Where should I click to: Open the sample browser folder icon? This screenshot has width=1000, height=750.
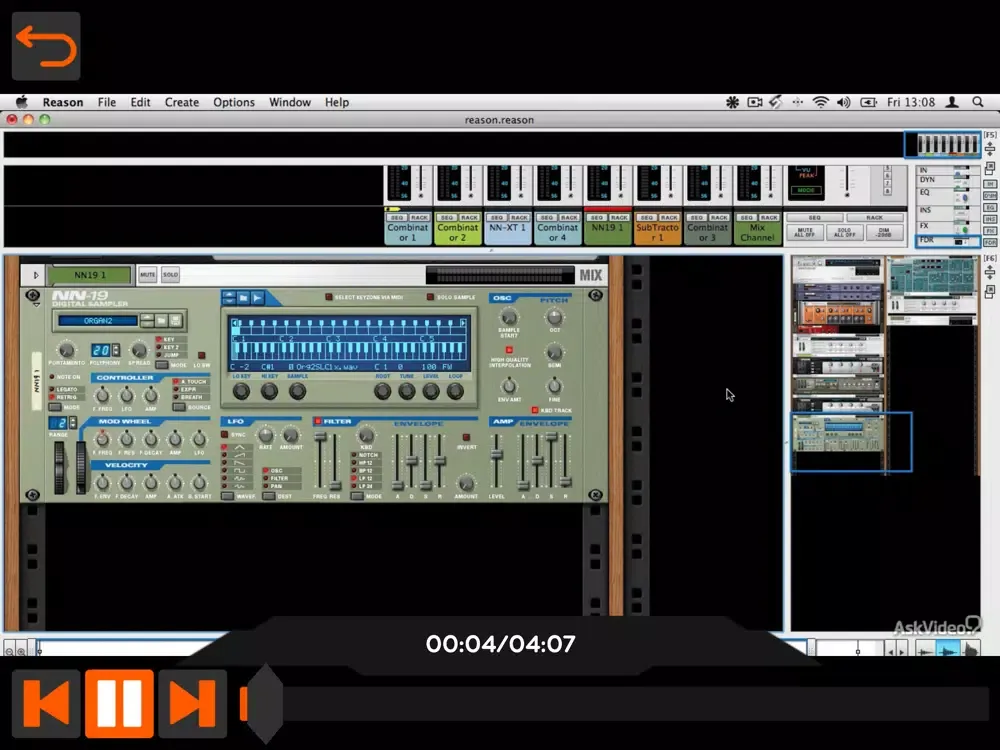pyautogui.click(x=243, y=298)
